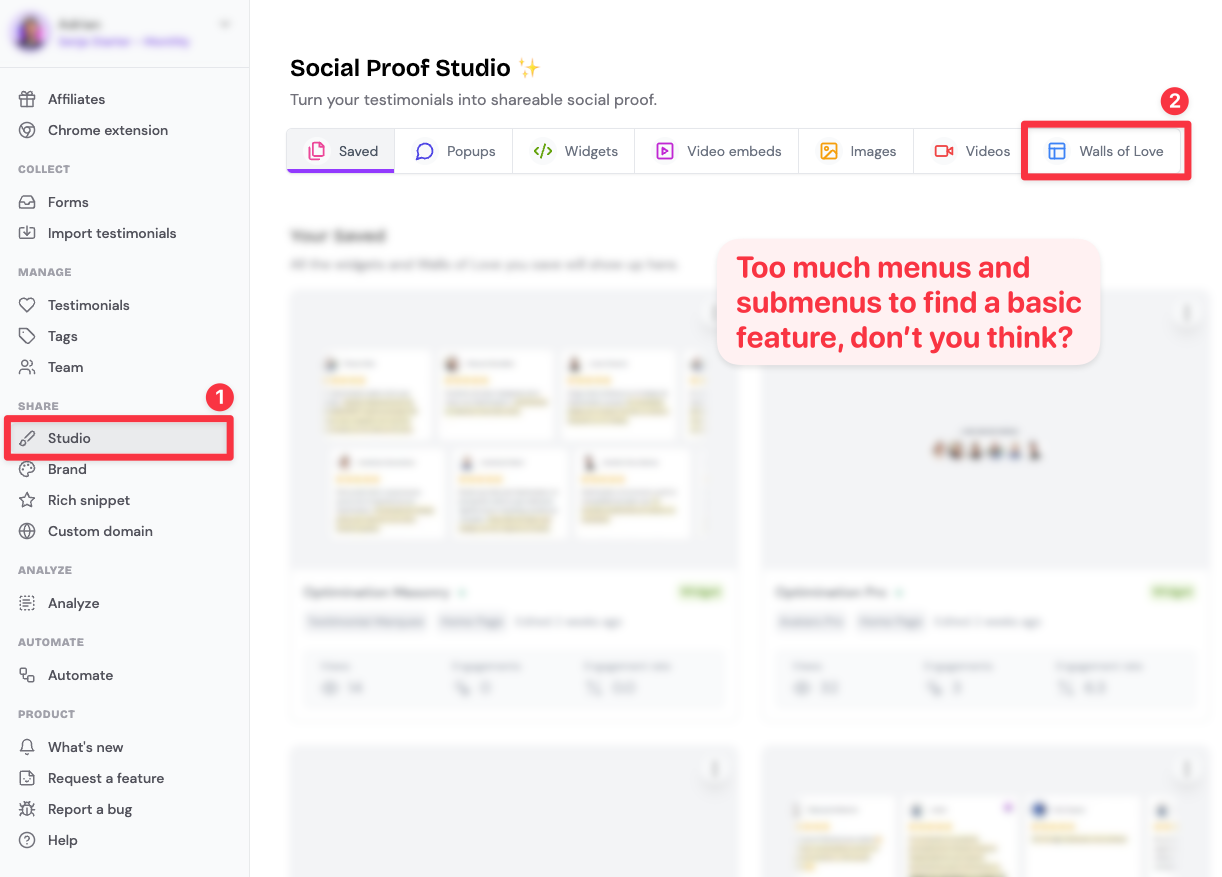The width and height of the screenshot is (1222, 877).
Task: Open three-dot menu on first saved card
Action: coord(714,313)
